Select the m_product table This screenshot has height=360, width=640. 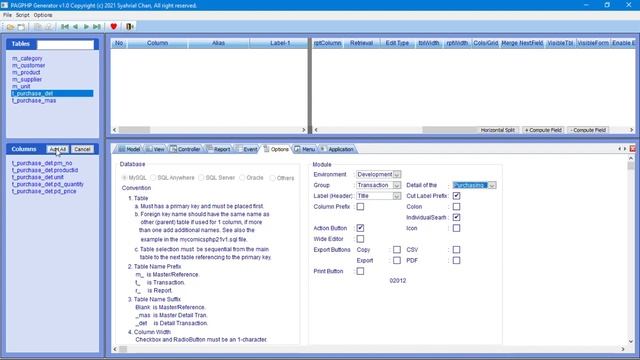[x=26, y=72]
